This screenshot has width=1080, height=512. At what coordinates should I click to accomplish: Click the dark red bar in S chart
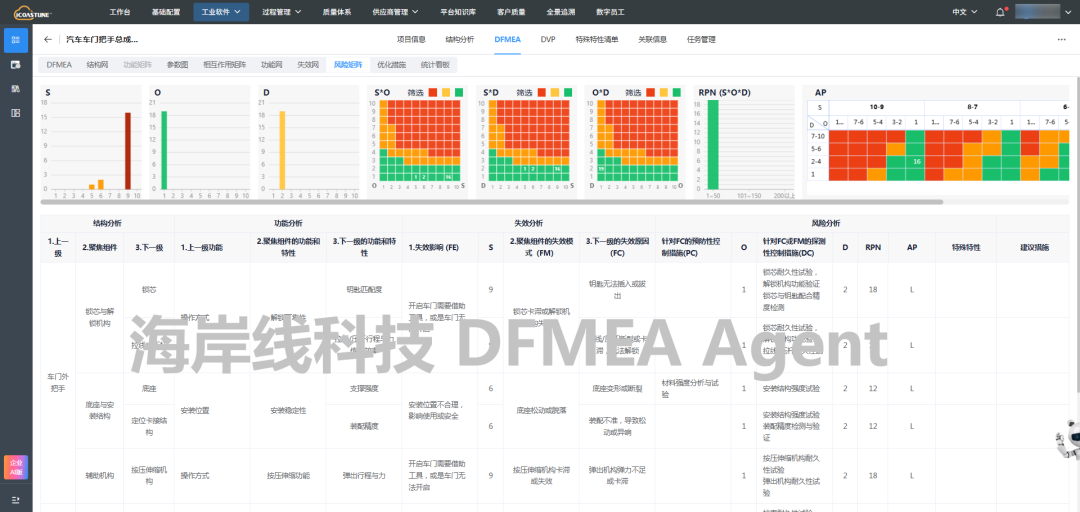[127, 151]
